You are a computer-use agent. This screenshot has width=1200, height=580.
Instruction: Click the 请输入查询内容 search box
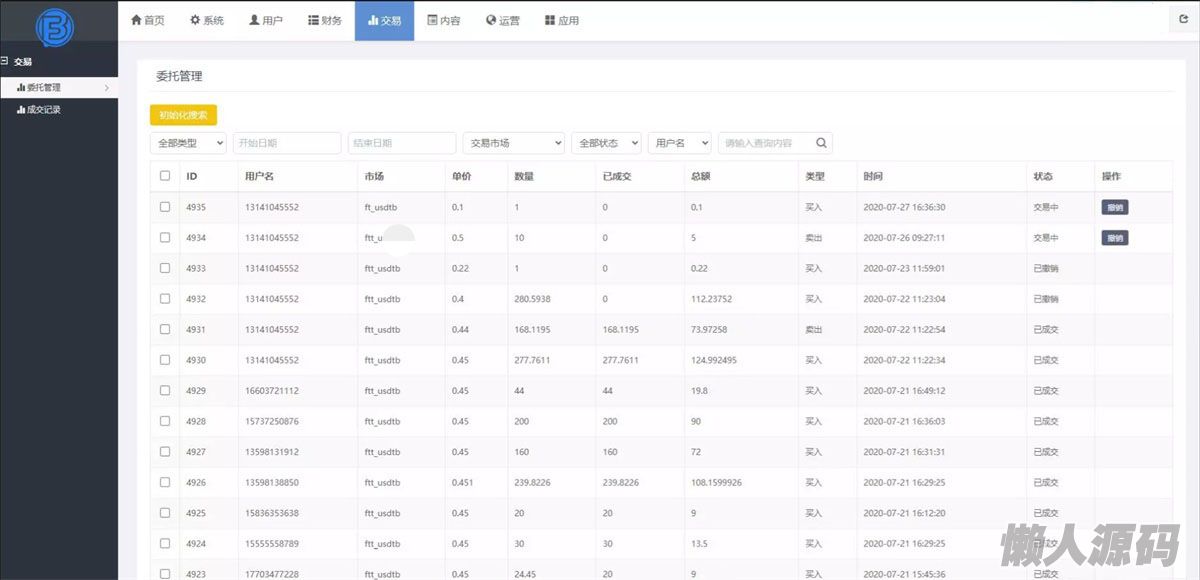tap(766, 143)
